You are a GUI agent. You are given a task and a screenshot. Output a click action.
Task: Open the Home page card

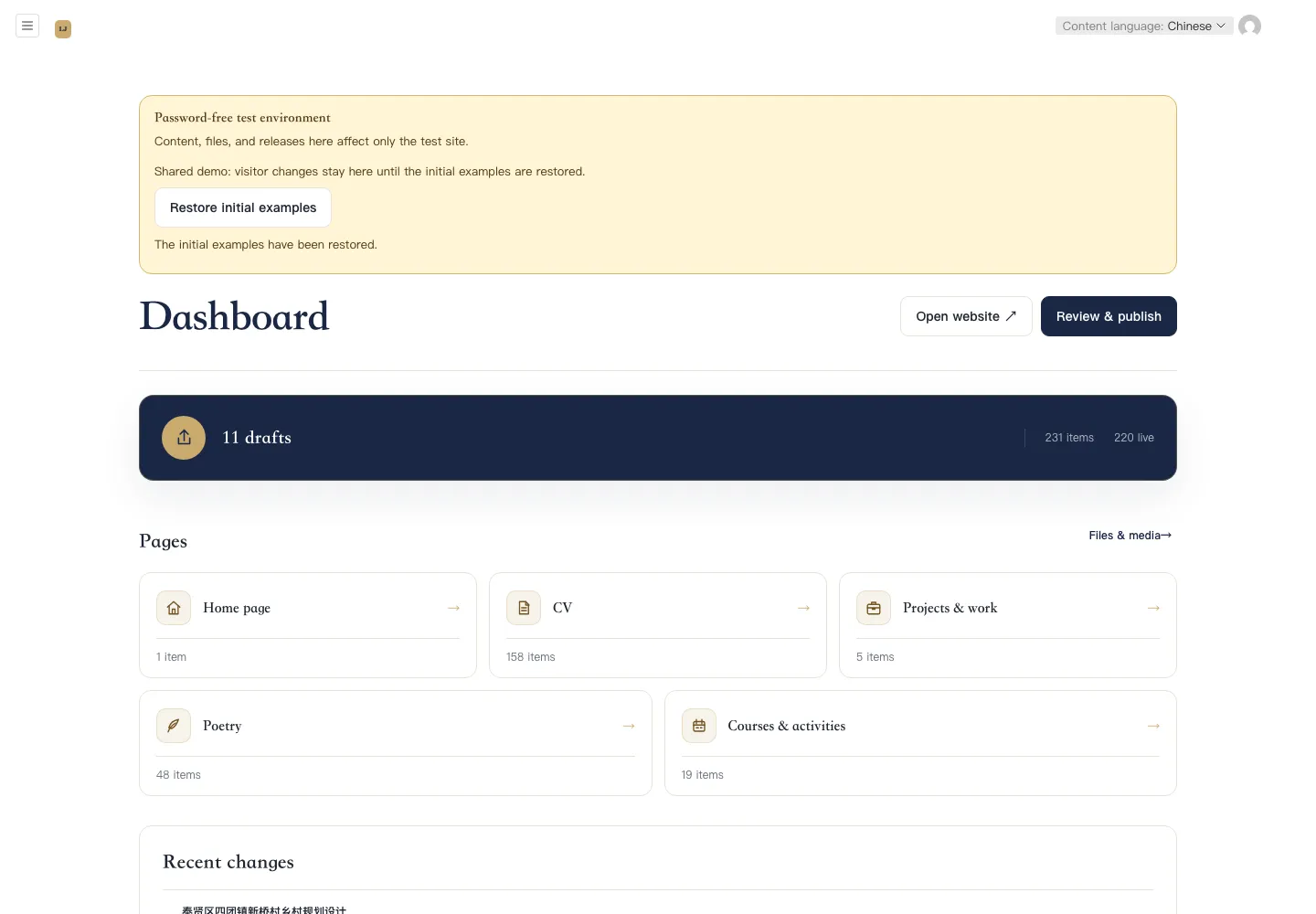click(x=308, y=625)
